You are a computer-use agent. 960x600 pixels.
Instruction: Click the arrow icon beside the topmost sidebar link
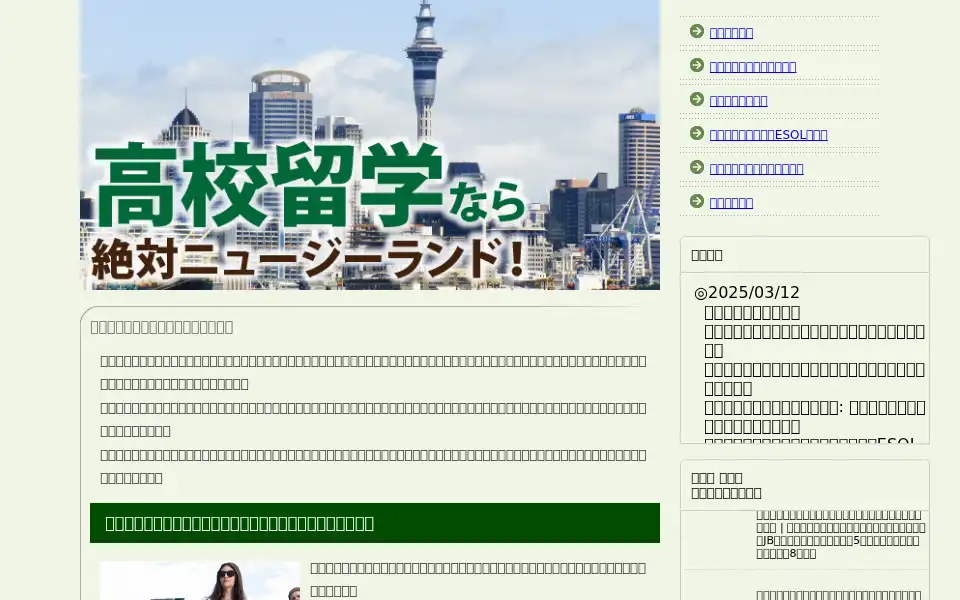pyautogui.click(x=697, y=31)
